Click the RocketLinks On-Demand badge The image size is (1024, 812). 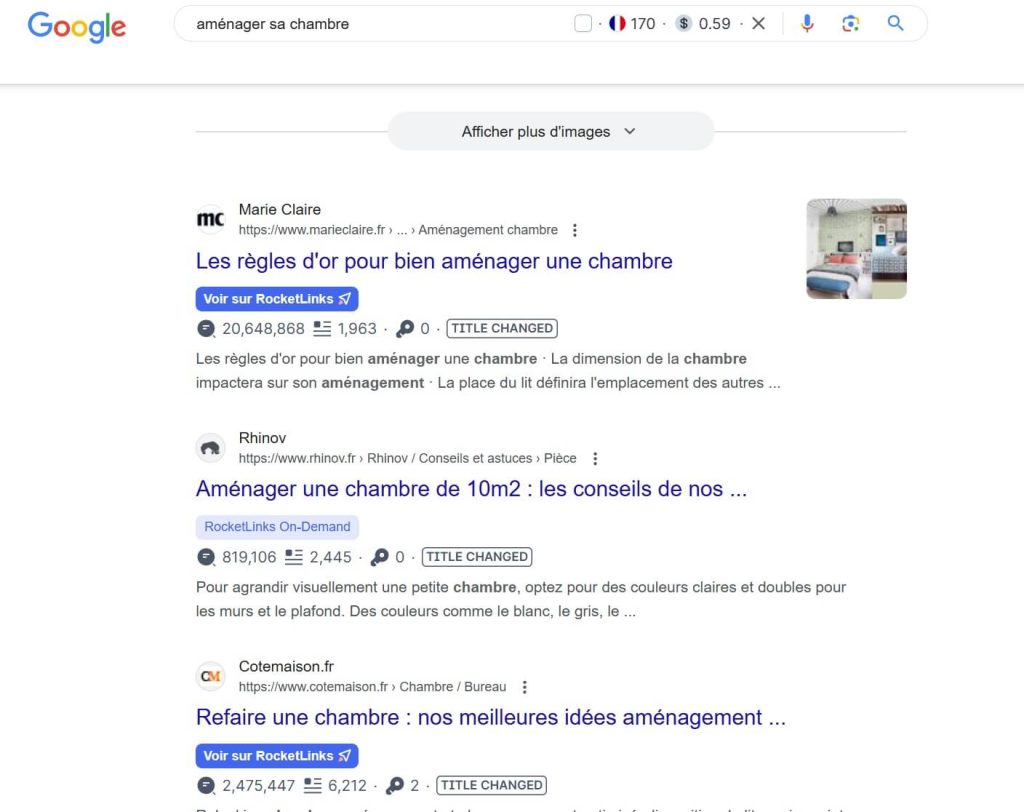pos(277,527)
